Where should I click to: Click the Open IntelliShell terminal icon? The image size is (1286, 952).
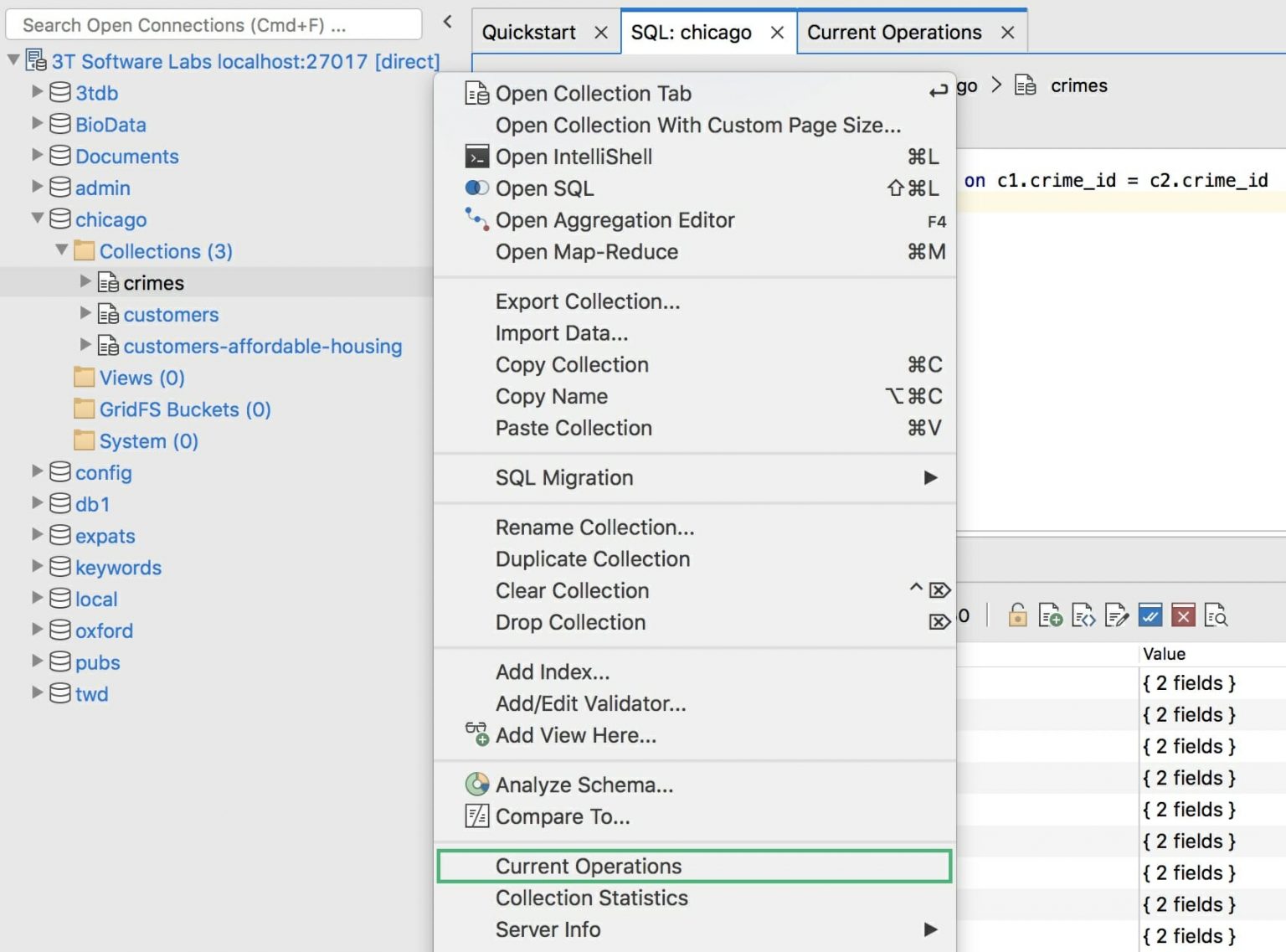[x=477, y=157]
